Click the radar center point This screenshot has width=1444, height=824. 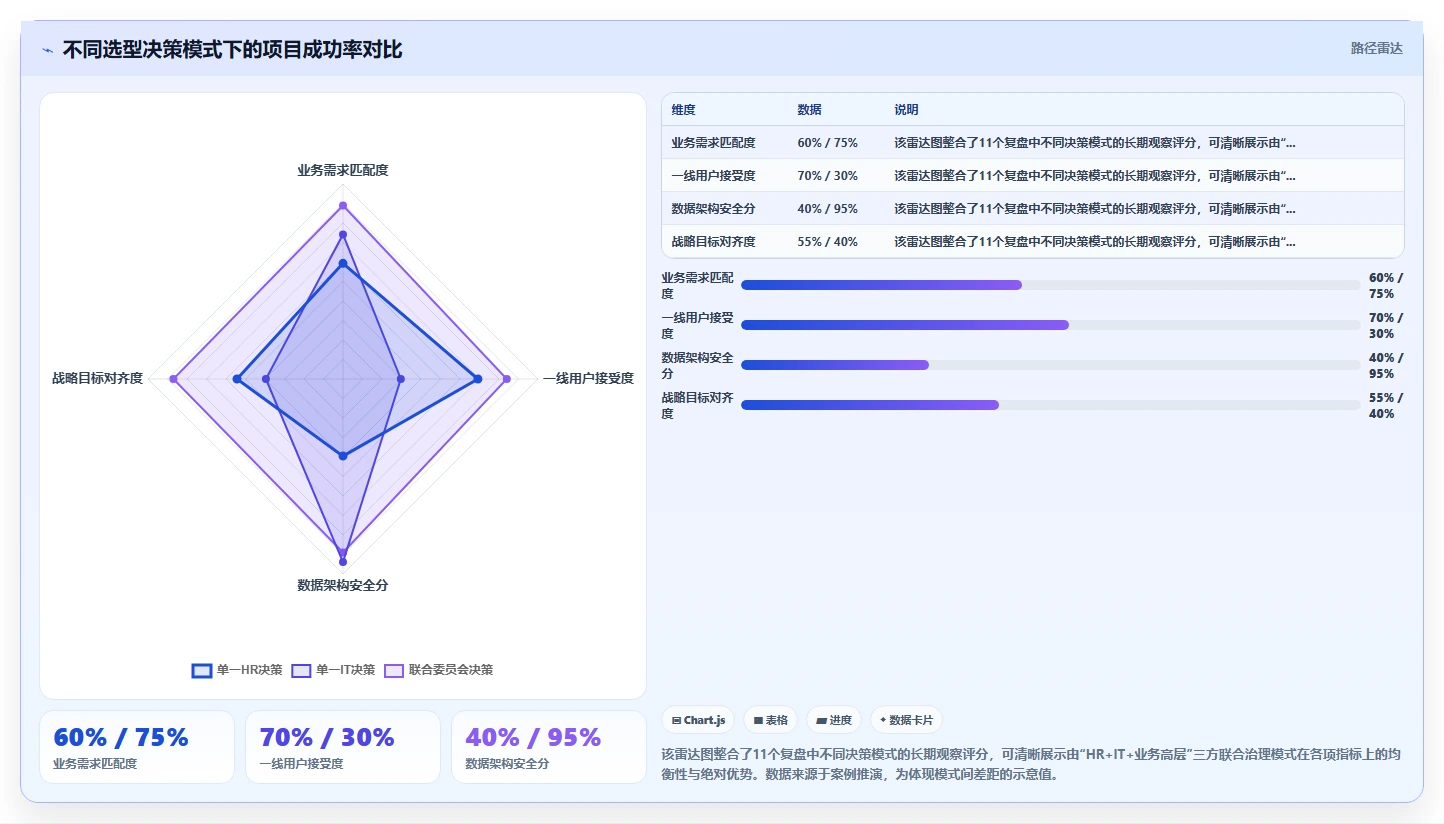[x=342, y=379]
